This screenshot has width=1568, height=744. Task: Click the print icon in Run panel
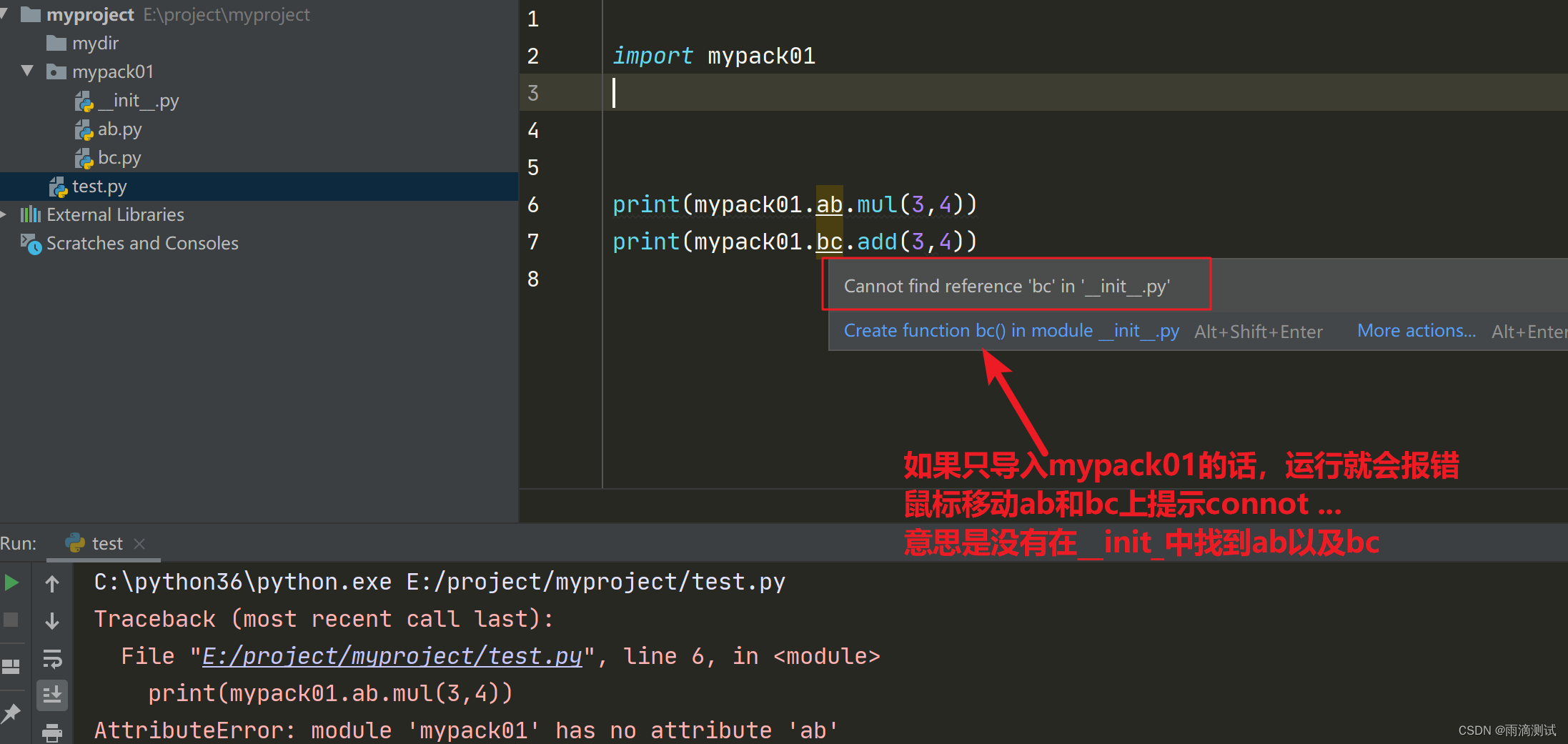(x=52, y=733)
